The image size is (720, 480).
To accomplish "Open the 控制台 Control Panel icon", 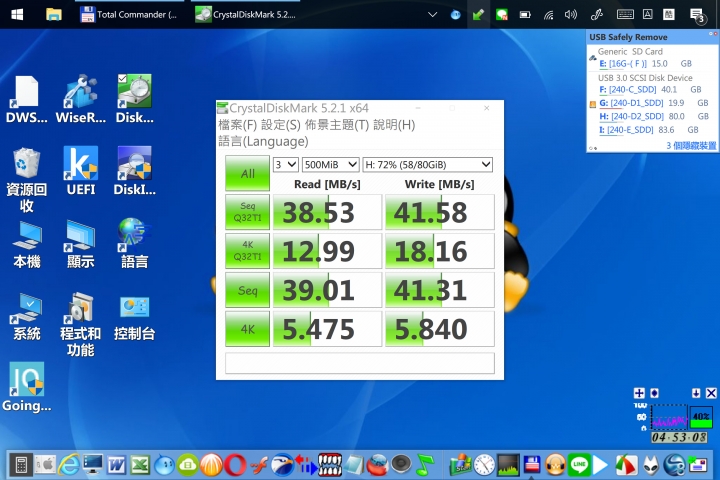I will tap(134, 316).
